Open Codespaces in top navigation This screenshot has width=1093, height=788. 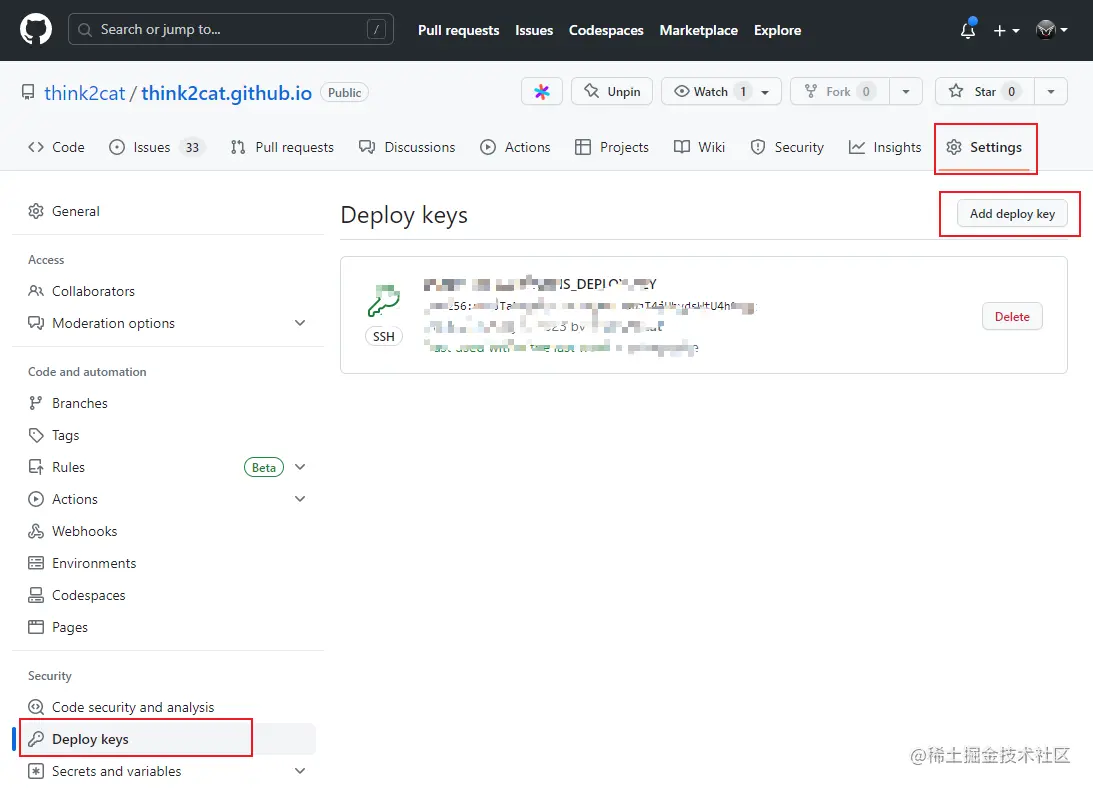click(606, 30)
